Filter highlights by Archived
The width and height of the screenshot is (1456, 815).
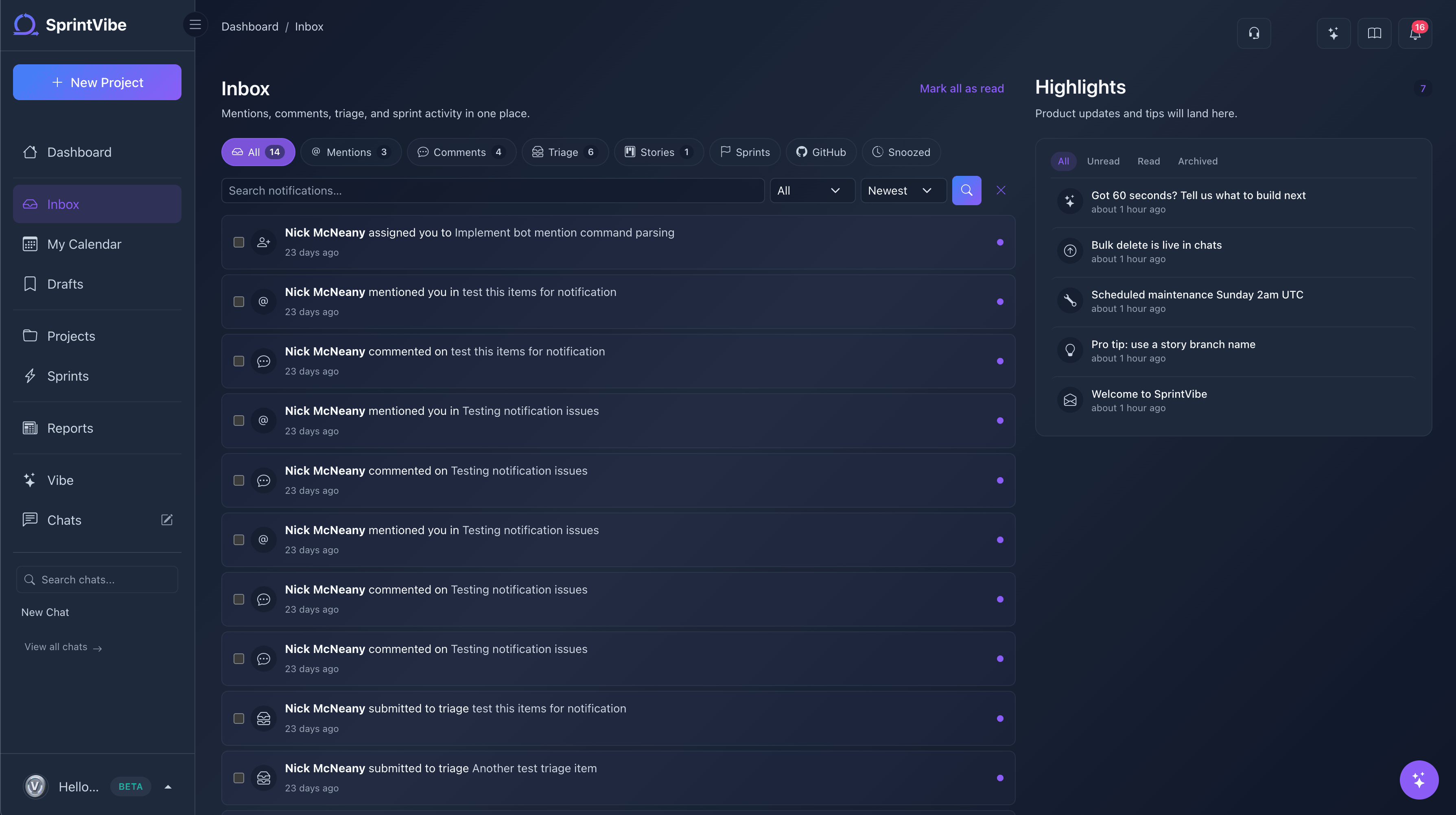click(1197, 161)
